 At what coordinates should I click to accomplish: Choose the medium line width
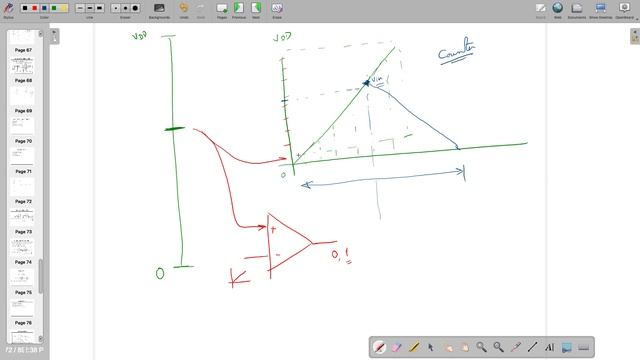[90, 8]
